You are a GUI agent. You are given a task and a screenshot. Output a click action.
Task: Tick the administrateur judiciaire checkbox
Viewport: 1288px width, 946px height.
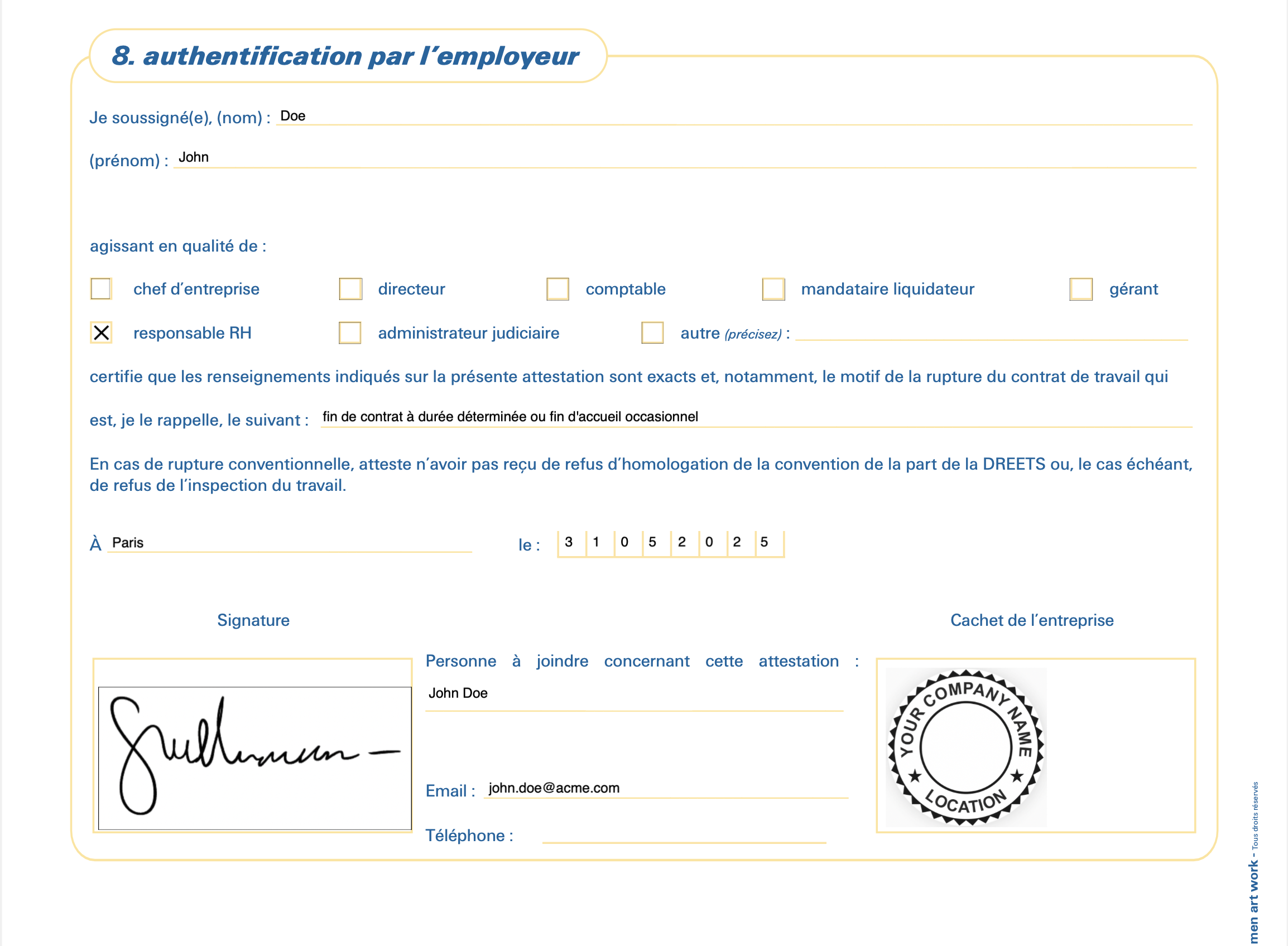point(349,332)
